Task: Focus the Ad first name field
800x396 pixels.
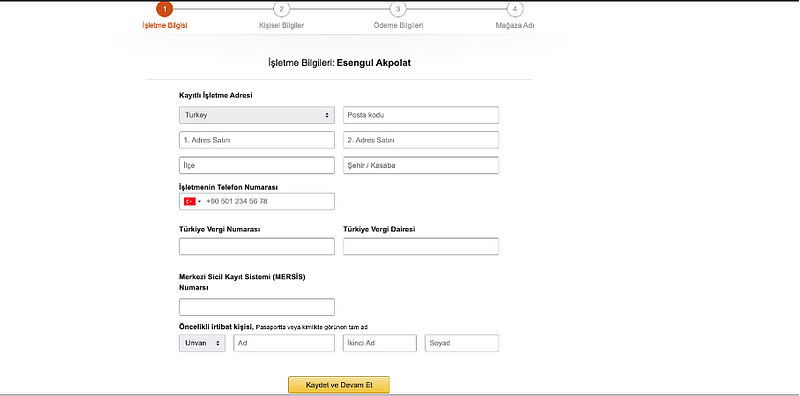Action: click(284, 343)
